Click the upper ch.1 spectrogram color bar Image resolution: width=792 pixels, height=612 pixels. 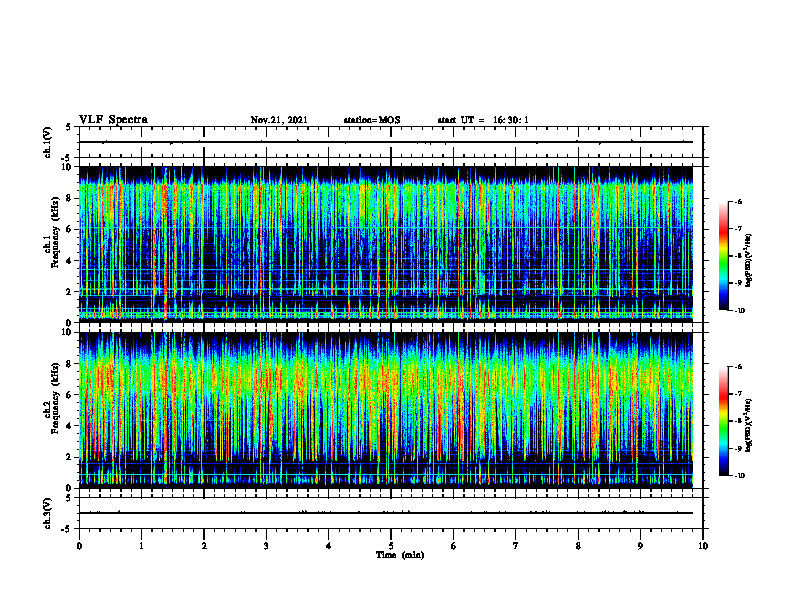724,256
